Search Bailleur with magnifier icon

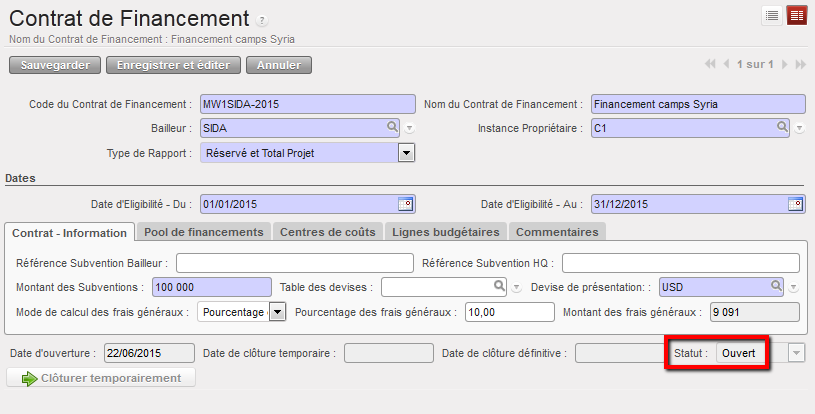(394, 128)
